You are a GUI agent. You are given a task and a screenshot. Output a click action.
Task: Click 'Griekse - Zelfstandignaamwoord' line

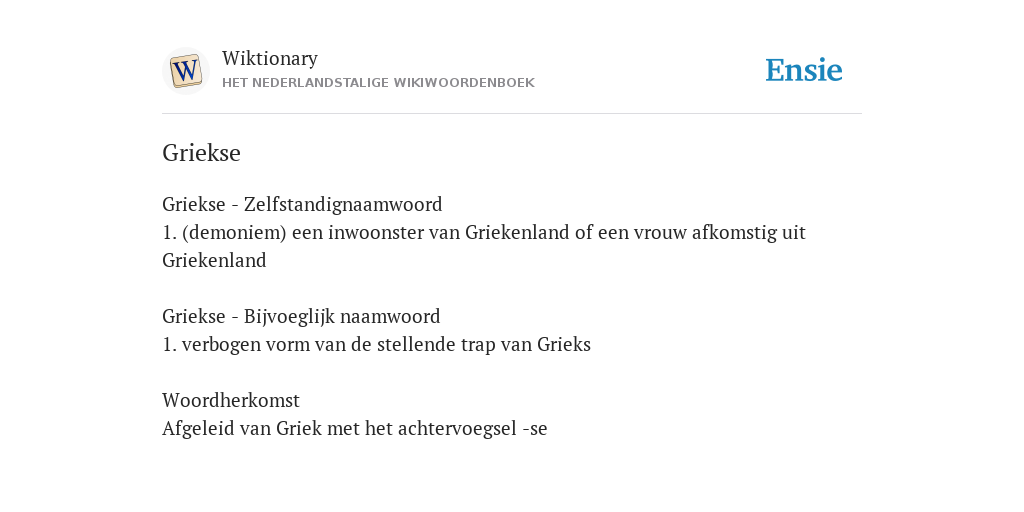click(302, 204)
